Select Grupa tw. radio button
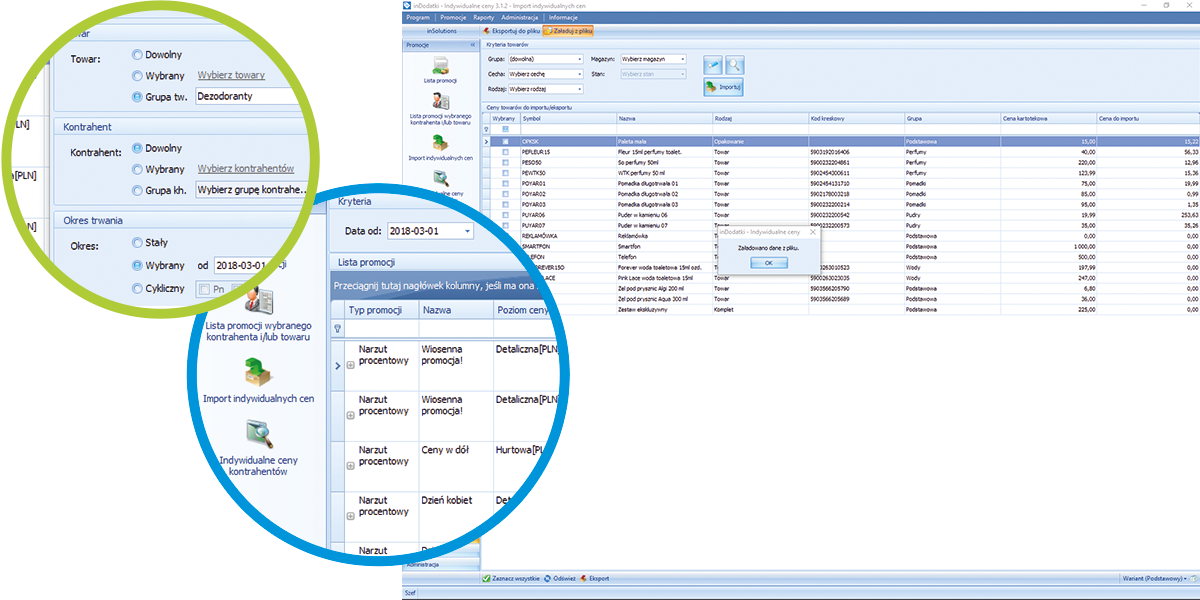Viewport: 1200px width, 600px height. click(x=137, y=97)
